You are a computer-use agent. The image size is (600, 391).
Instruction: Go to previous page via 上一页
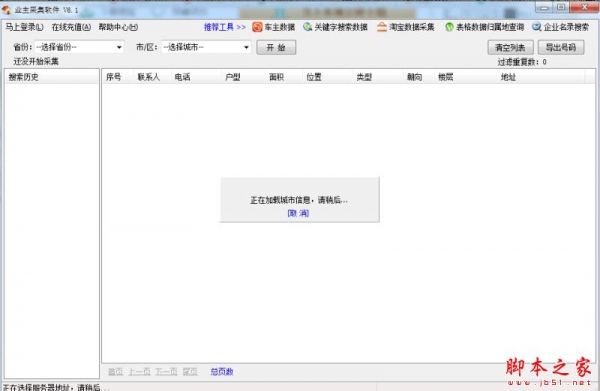click(x=139, y=371)
